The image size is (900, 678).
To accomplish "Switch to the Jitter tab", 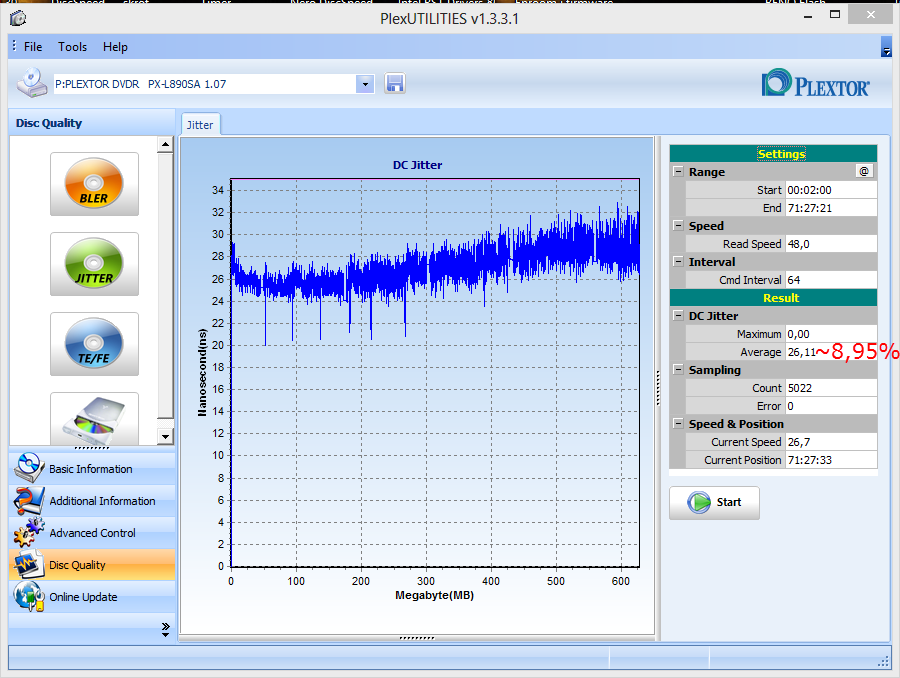I will point(200,125).
